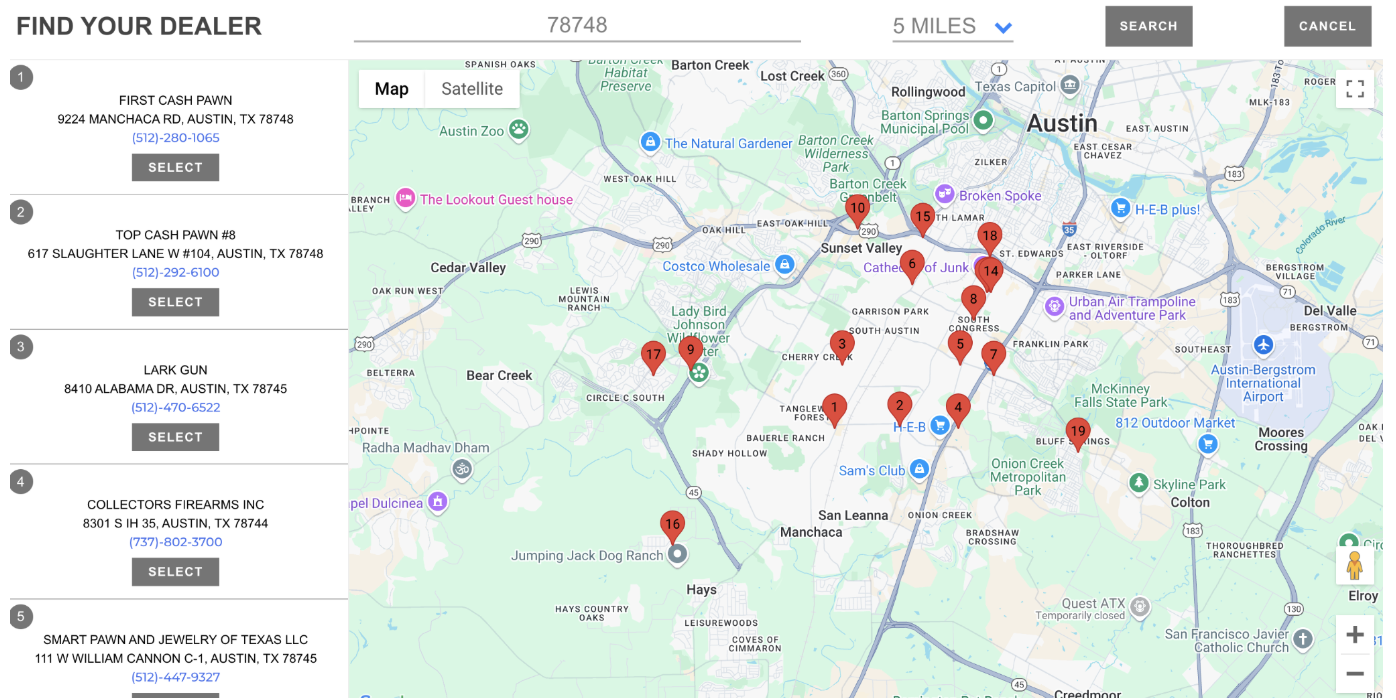Click map marker 10 above Sunset Valley
The width and height of the screenshot is (1396, 700).
tap(858, 208)
